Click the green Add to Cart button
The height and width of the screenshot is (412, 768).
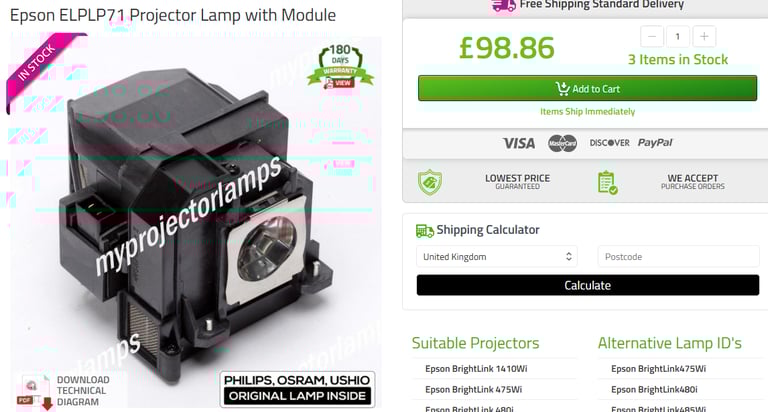coord(587,89)
